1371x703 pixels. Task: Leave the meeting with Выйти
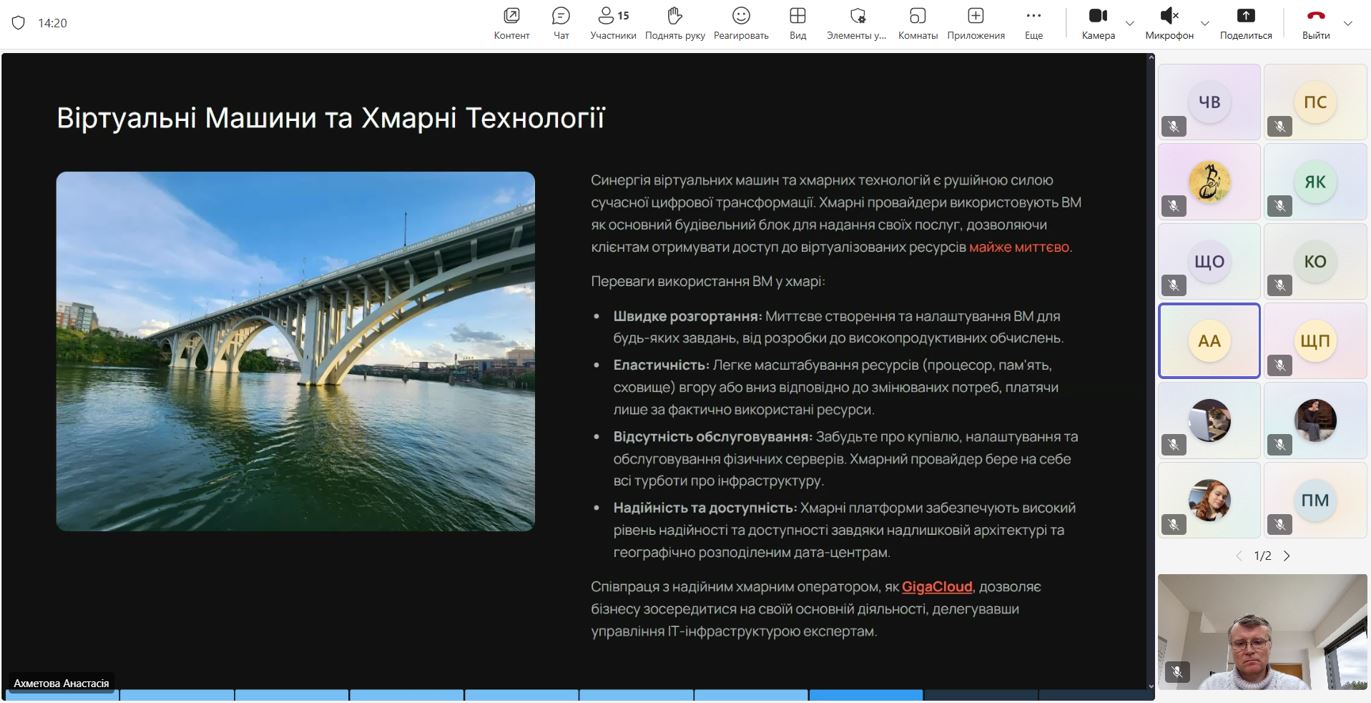coord(1315,23)
